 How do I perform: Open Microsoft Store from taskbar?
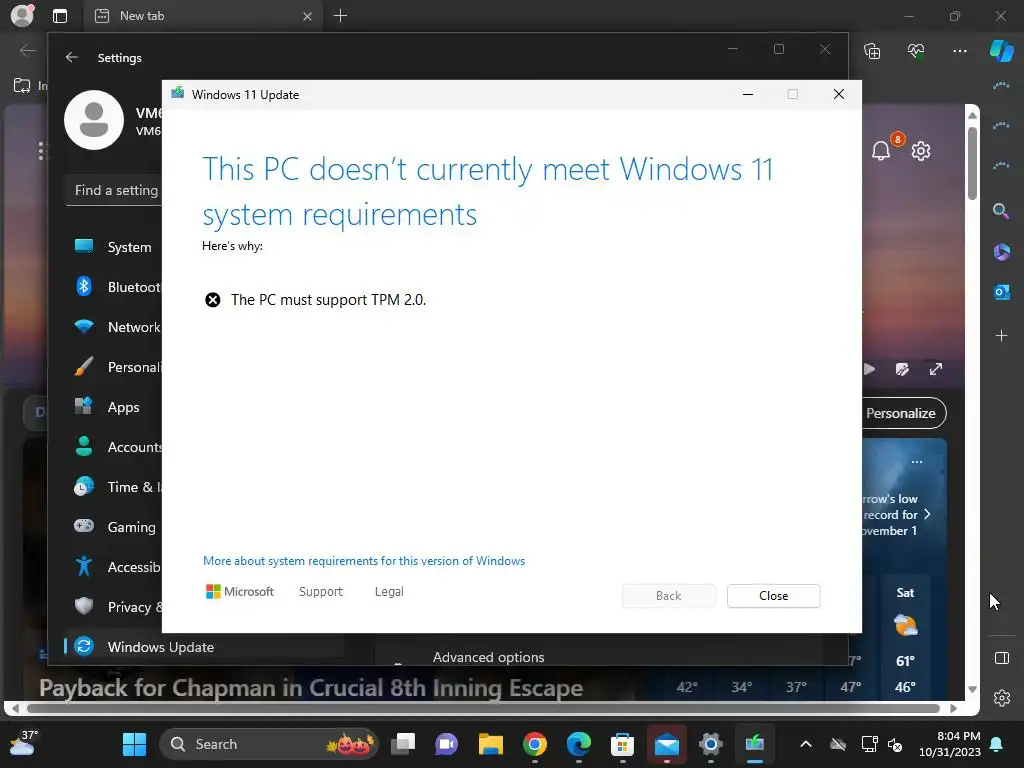(x=622, y=744)
